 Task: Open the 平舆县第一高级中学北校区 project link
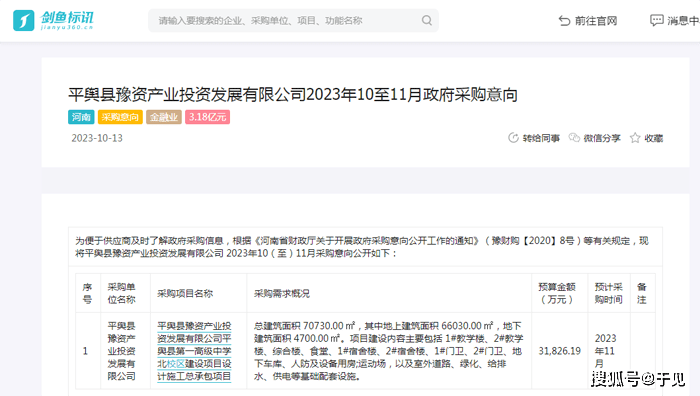[x=194, y=351]
